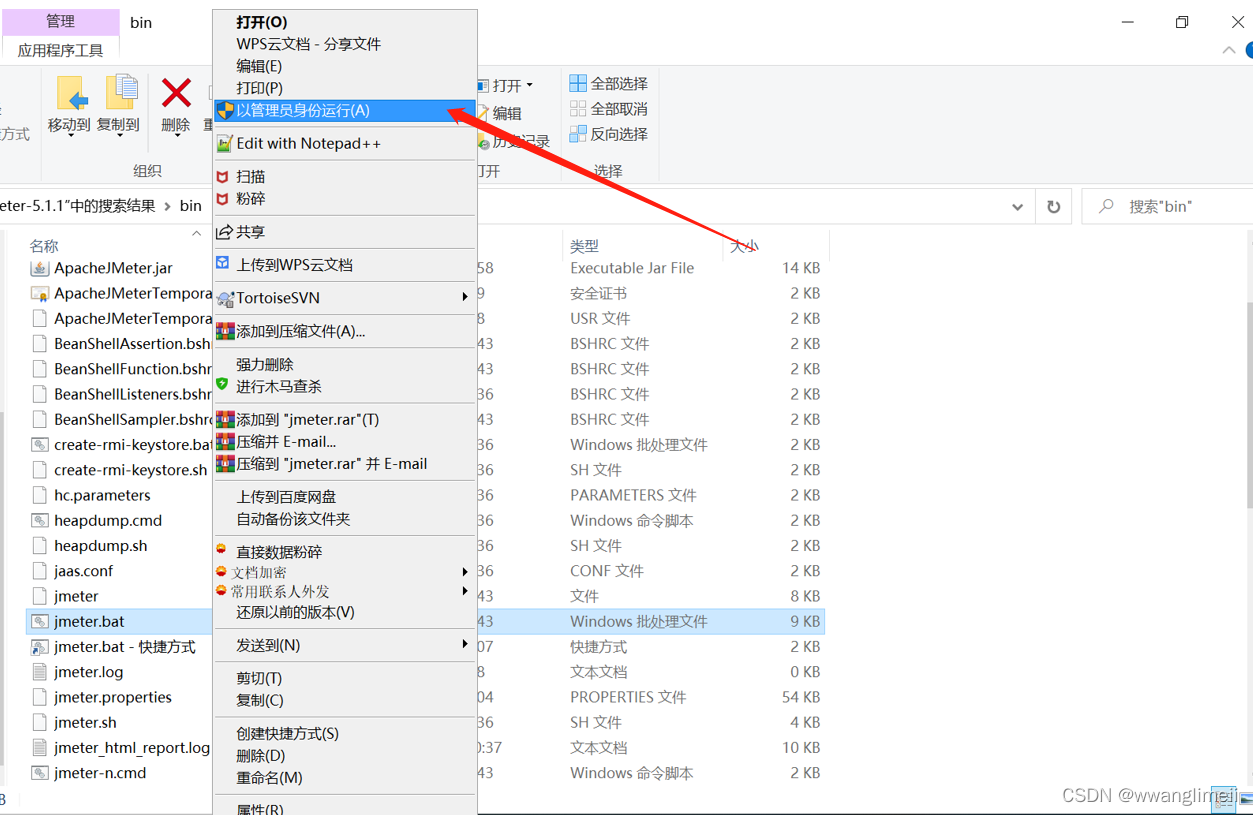Viewport: 1253px width, 815px height.
Task: Click Auto backup this folder entry
Action: click(293, 518)
